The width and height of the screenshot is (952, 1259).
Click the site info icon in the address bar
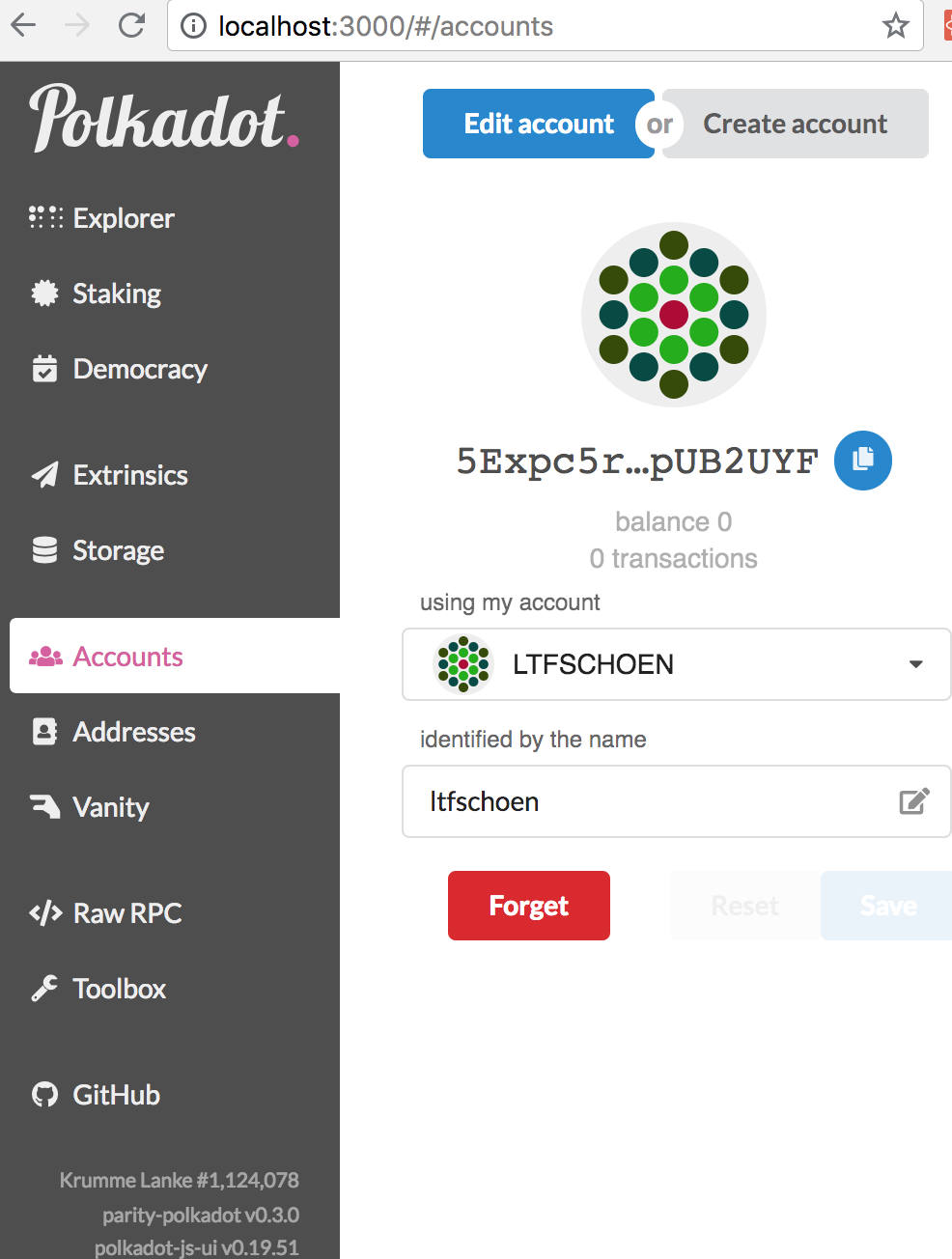(194, 26)
